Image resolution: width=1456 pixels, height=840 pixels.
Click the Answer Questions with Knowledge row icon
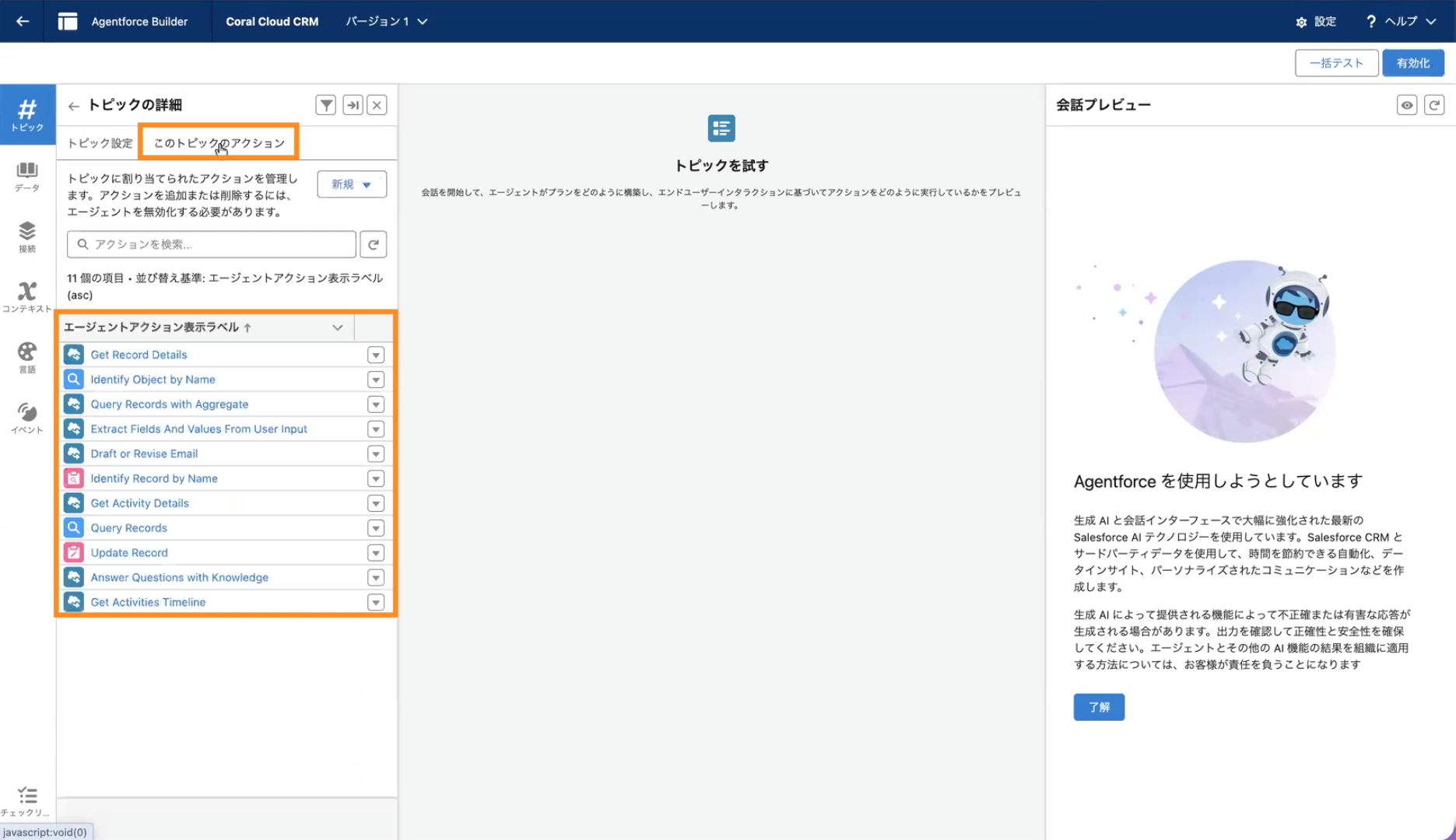tap(74, 577)
